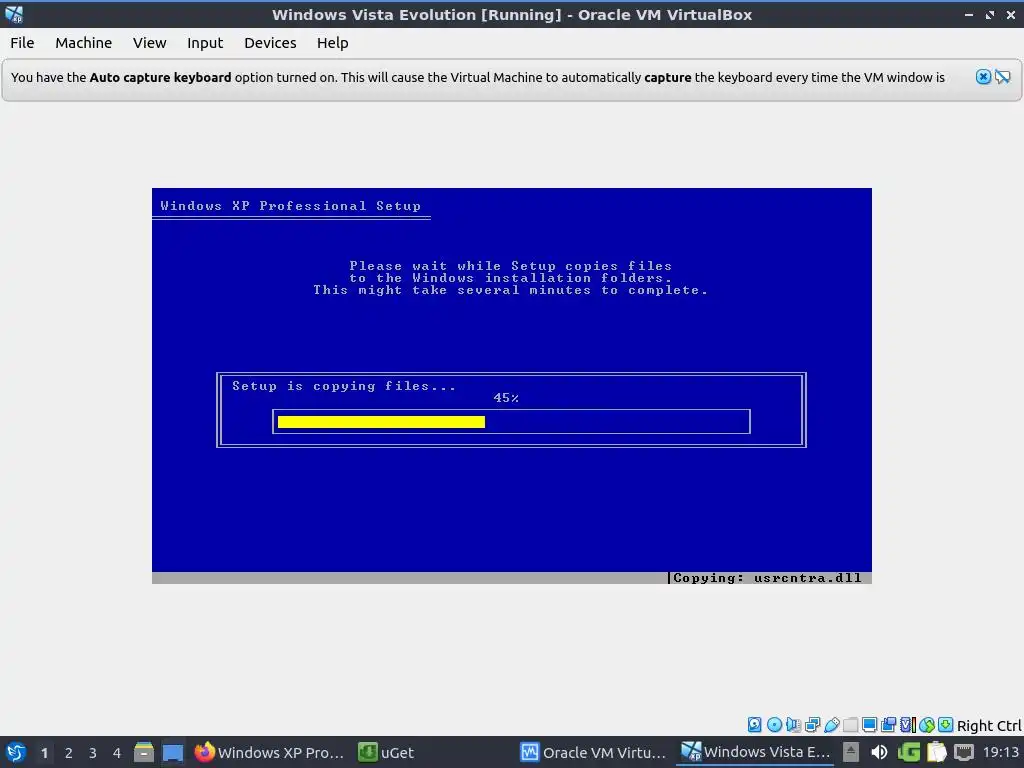Click the optical disc status icon
This screenshot has height=768, width=1024.
point(774,725)
